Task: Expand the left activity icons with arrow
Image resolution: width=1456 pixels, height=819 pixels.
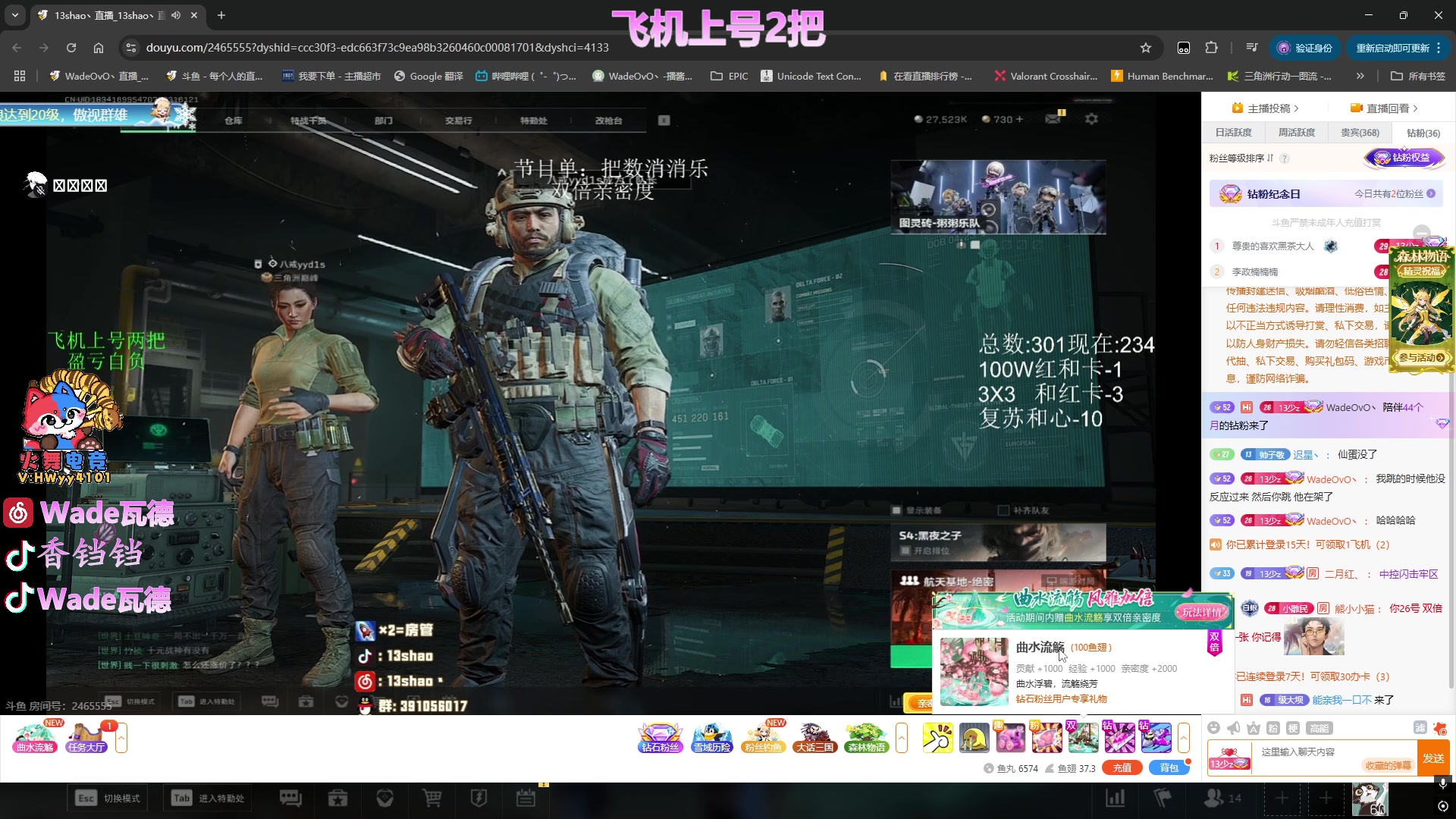Action: point(121,737)
